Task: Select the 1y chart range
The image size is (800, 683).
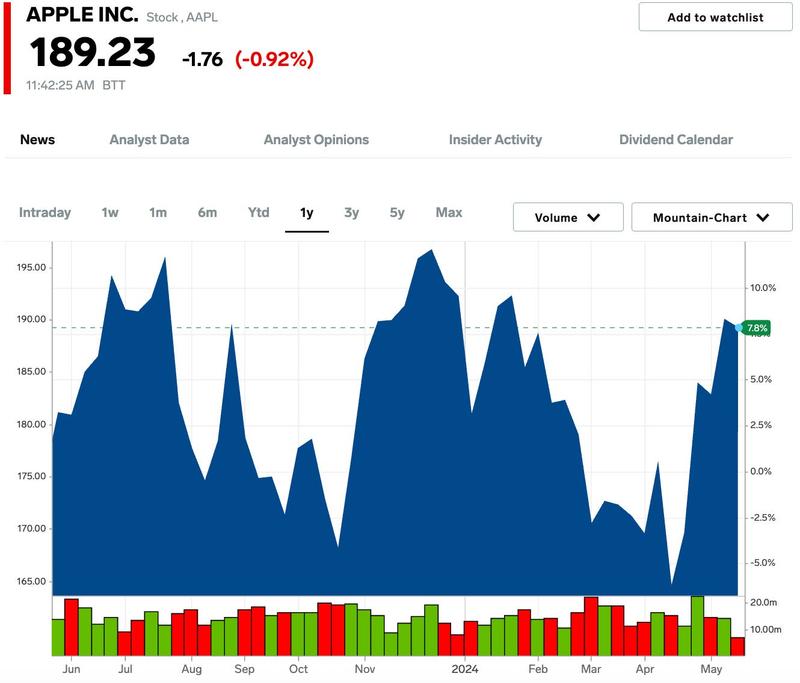Action: point(307,213)
